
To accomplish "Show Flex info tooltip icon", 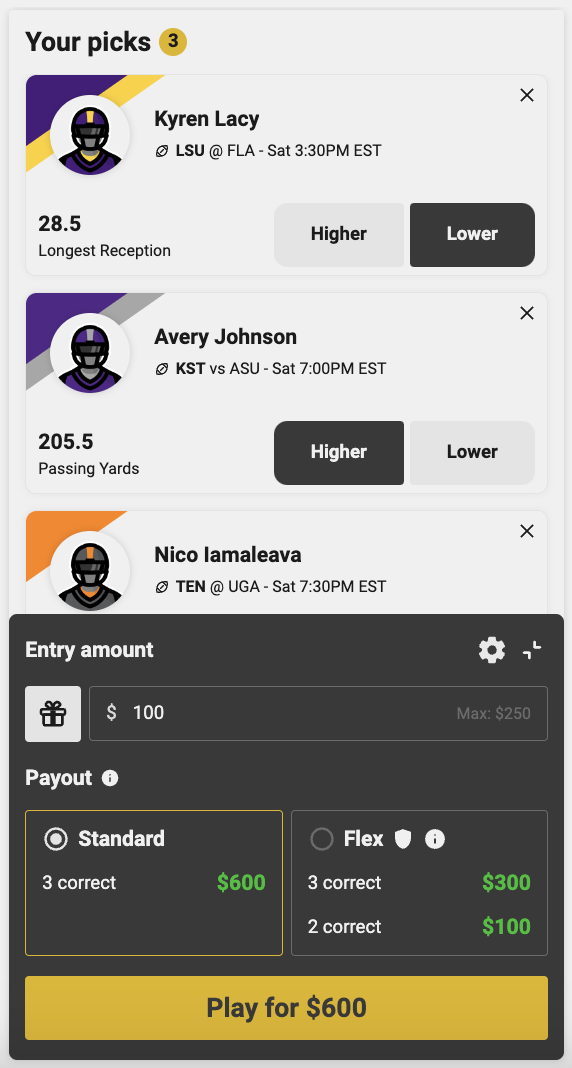I will (434, 839).
